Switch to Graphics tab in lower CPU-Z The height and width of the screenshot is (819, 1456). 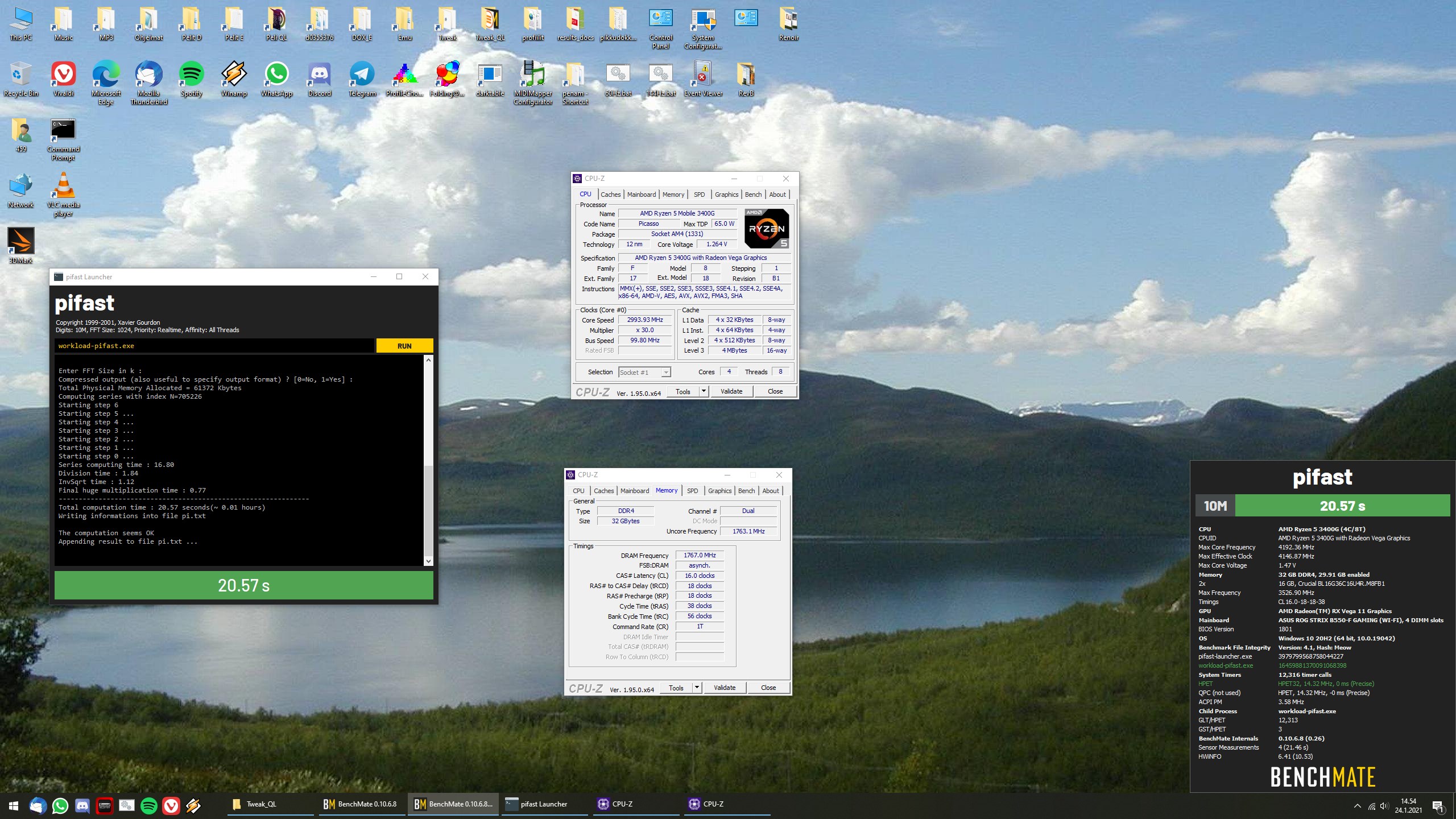click(x=719, y=491)
